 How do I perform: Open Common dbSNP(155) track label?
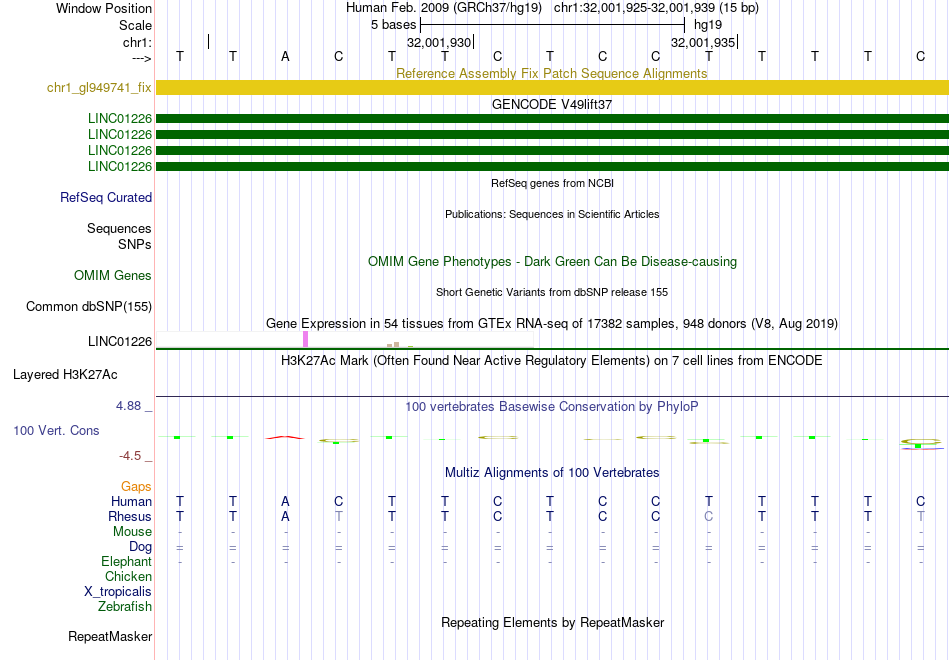click(89, 307)
